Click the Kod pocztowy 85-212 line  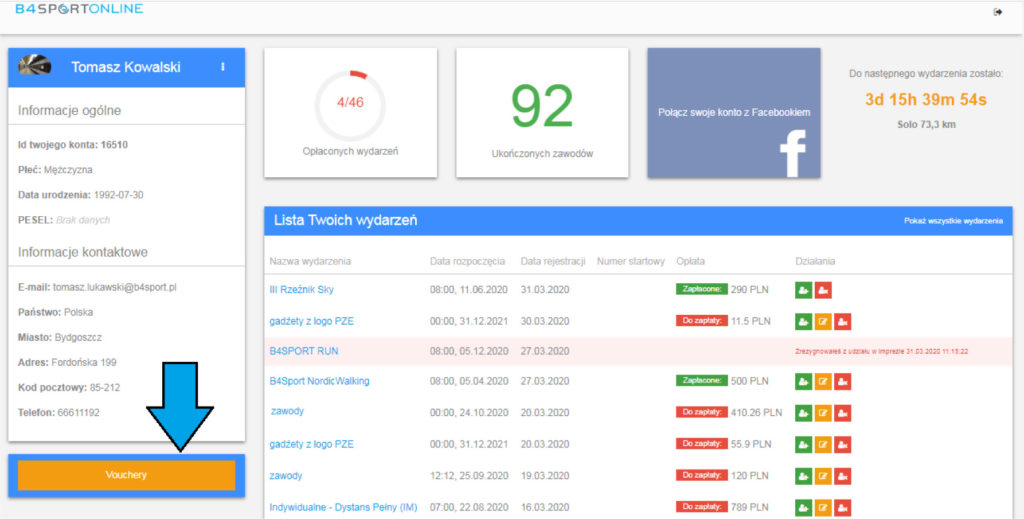tap(69, 388)
